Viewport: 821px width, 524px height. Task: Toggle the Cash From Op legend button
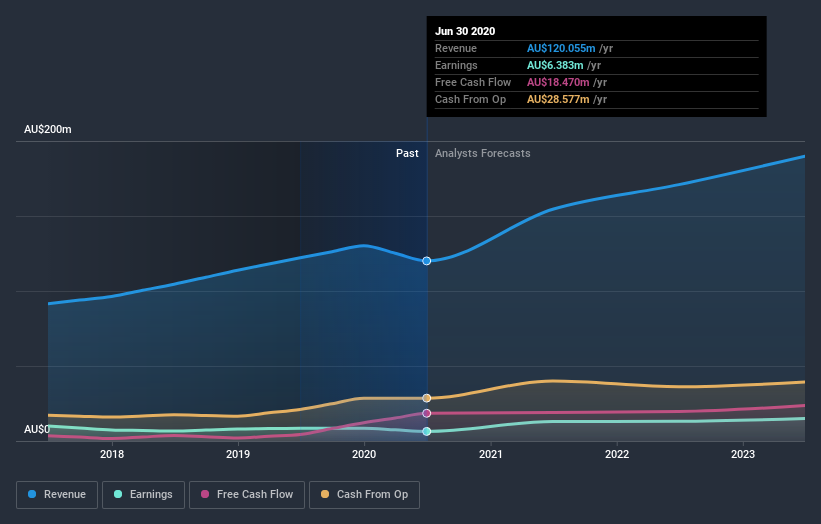point(364,495)
